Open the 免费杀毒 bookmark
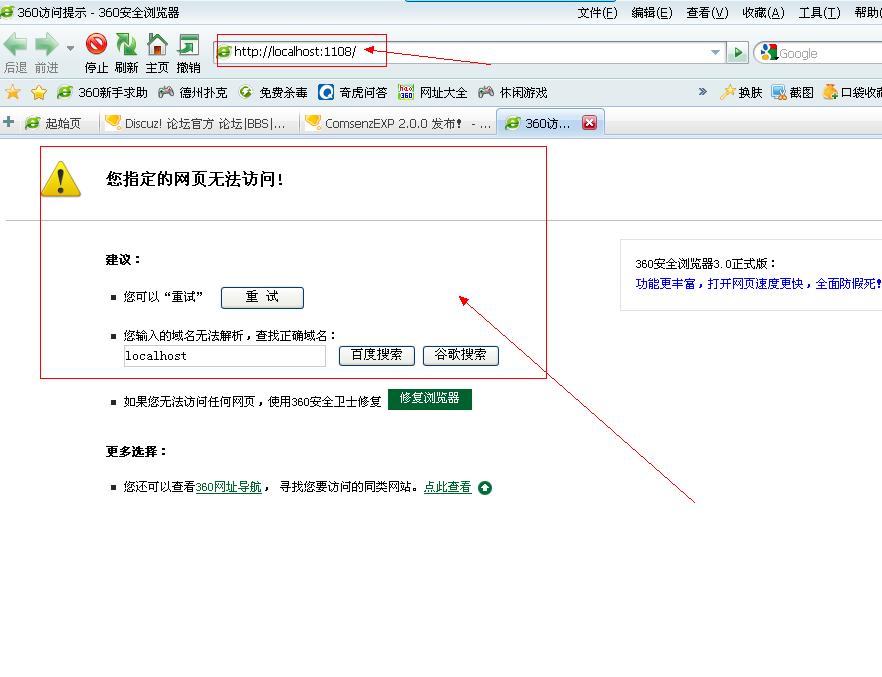The height and width of the screenshot is (677, 882). tap(273, 92)
